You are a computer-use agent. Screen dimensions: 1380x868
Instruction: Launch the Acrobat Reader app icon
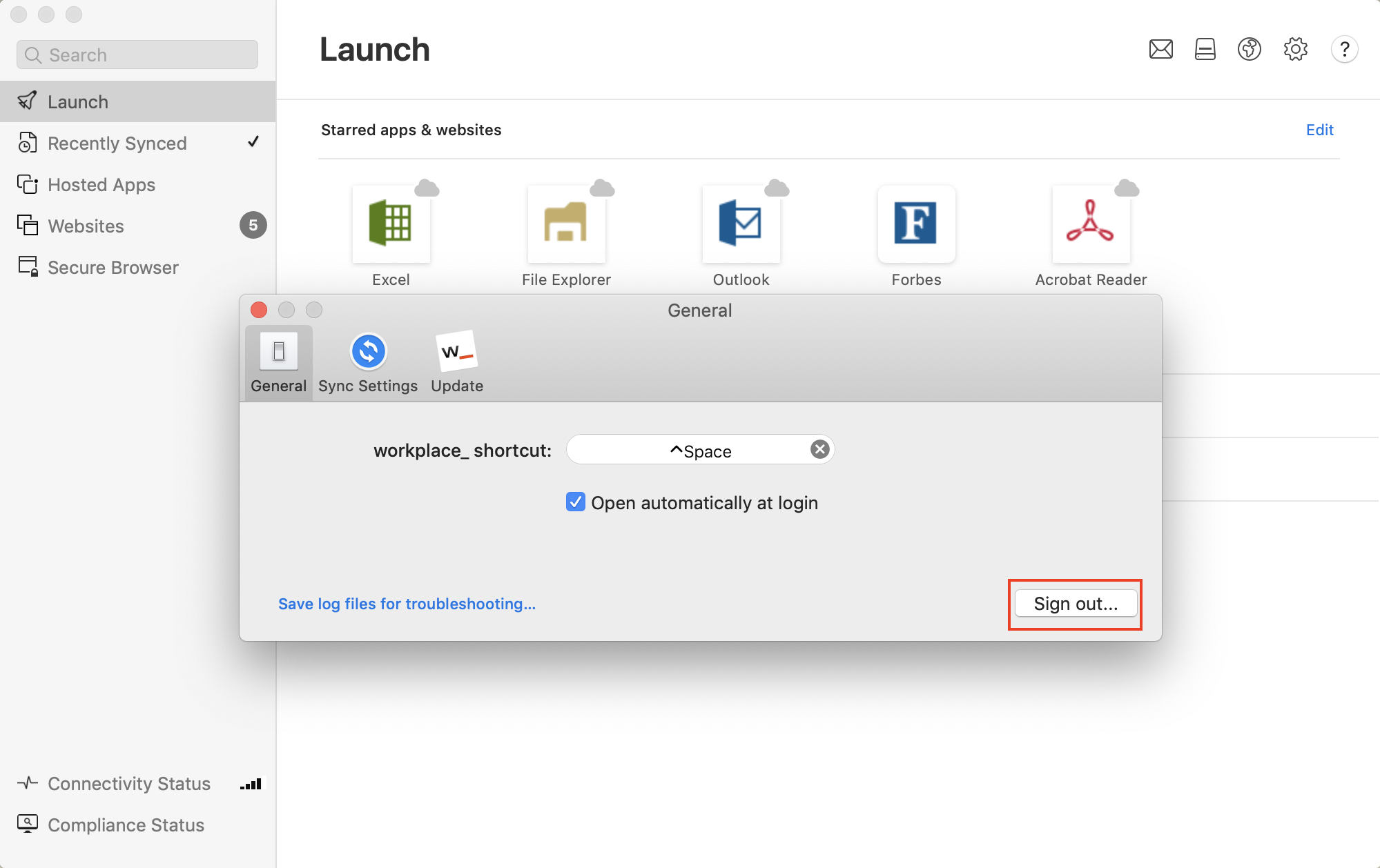(1091, 224)
